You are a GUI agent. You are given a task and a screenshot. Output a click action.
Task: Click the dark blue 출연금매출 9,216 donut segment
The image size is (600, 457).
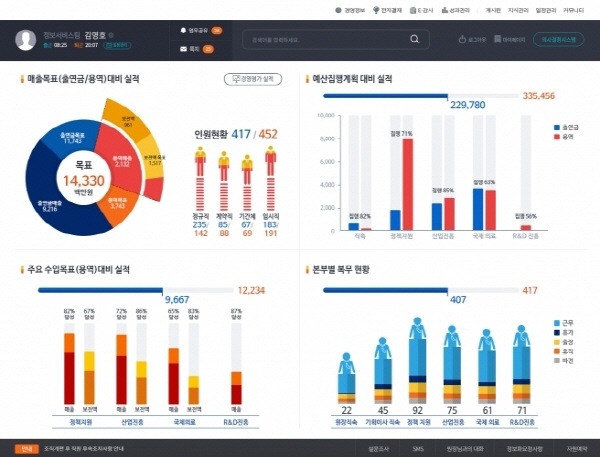48,207
